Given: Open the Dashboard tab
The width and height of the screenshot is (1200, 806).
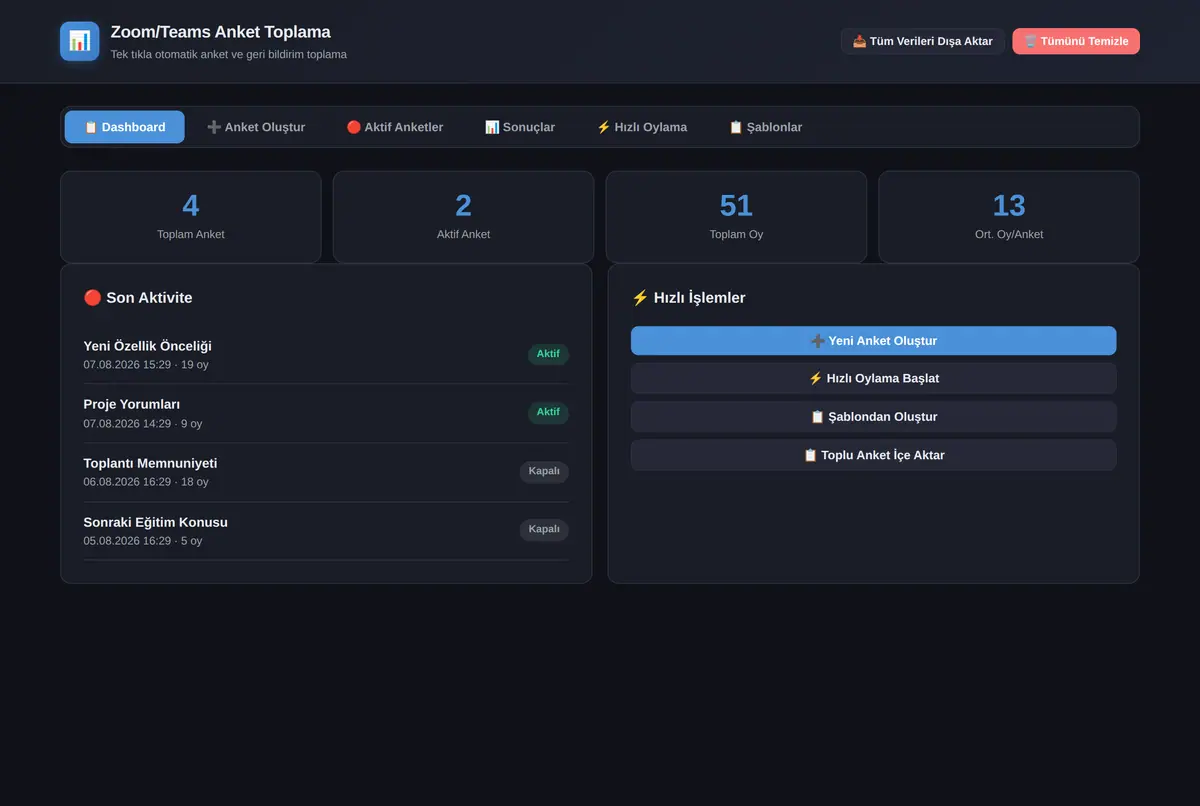Looking at the screenshot, I should (x=125, y=127).
